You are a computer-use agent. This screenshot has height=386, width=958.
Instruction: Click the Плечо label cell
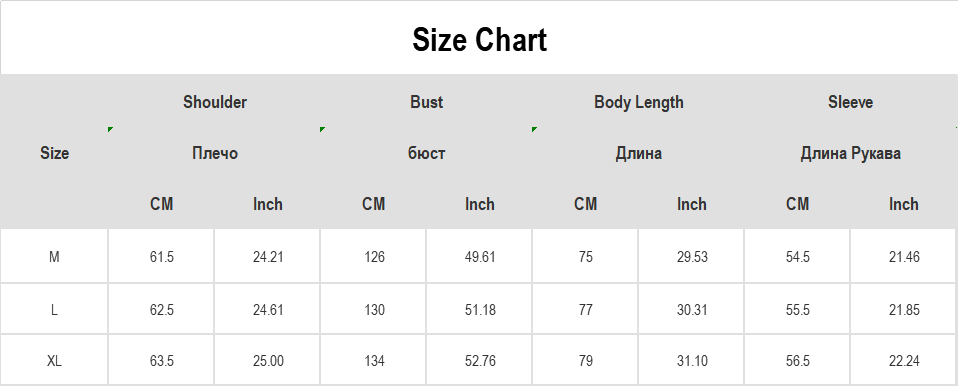pyautogui.click(x=214, y=153)
